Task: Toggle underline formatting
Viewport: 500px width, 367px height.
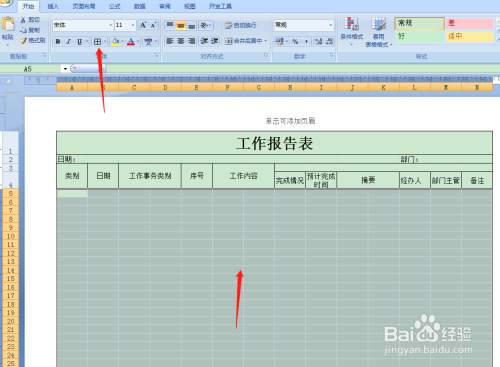Action: [x=79, y=42]
